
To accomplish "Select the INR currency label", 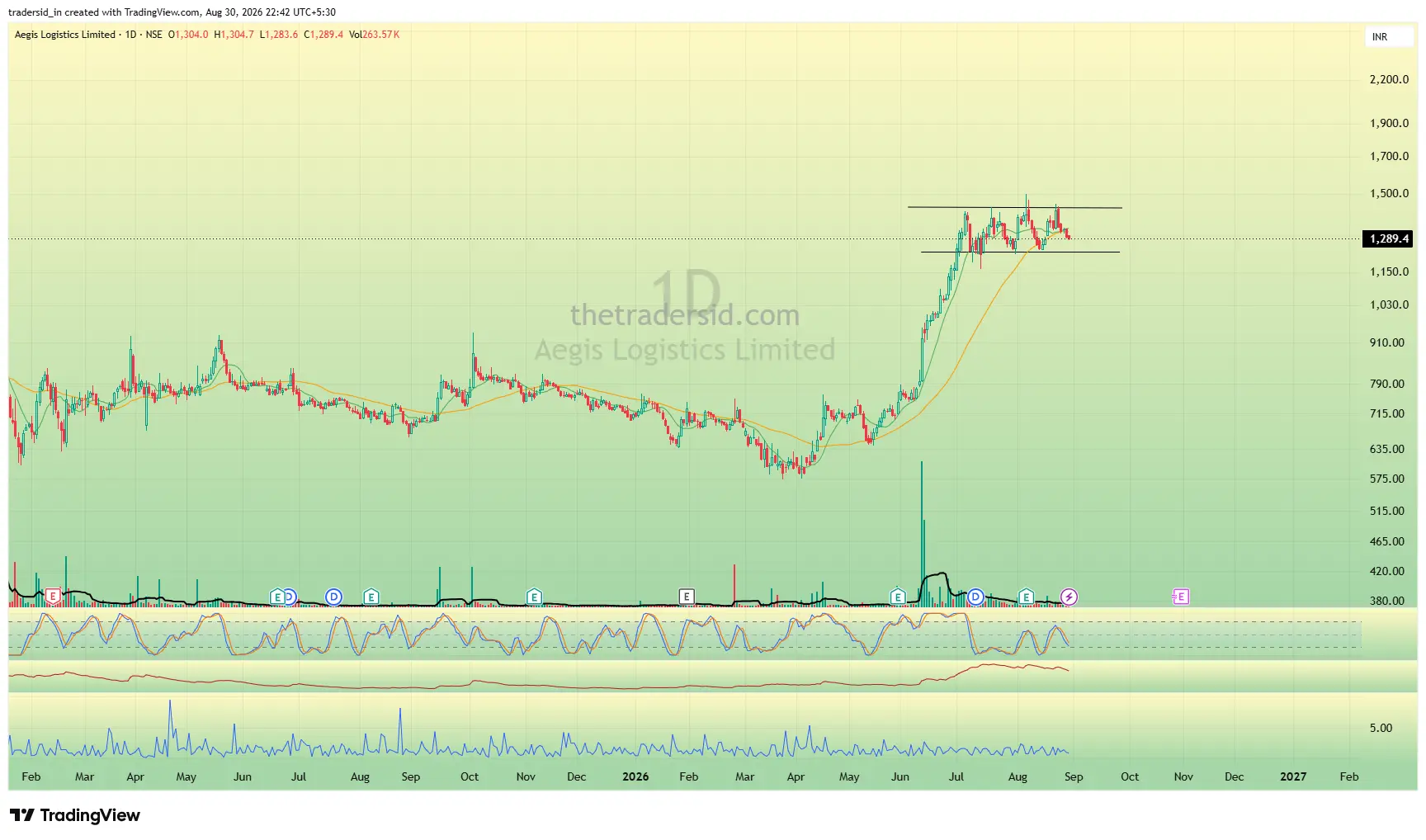I will click(x=1380, y=37).
